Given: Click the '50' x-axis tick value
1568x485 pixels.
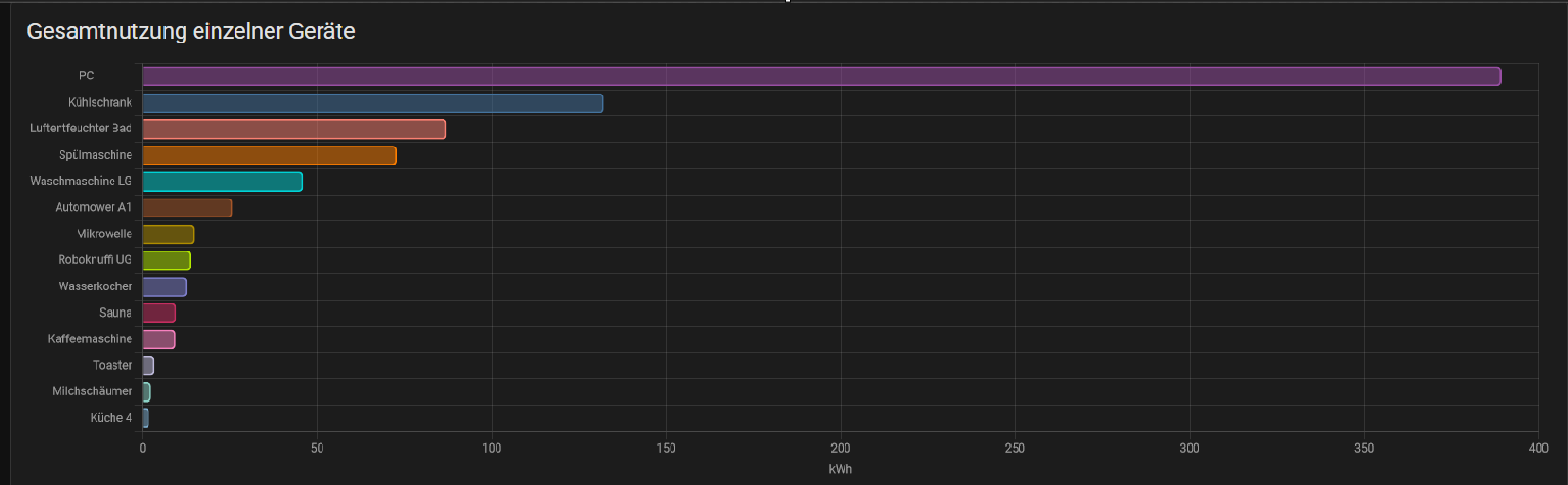Looking at the screenshot, I should [x=318, y=448].
